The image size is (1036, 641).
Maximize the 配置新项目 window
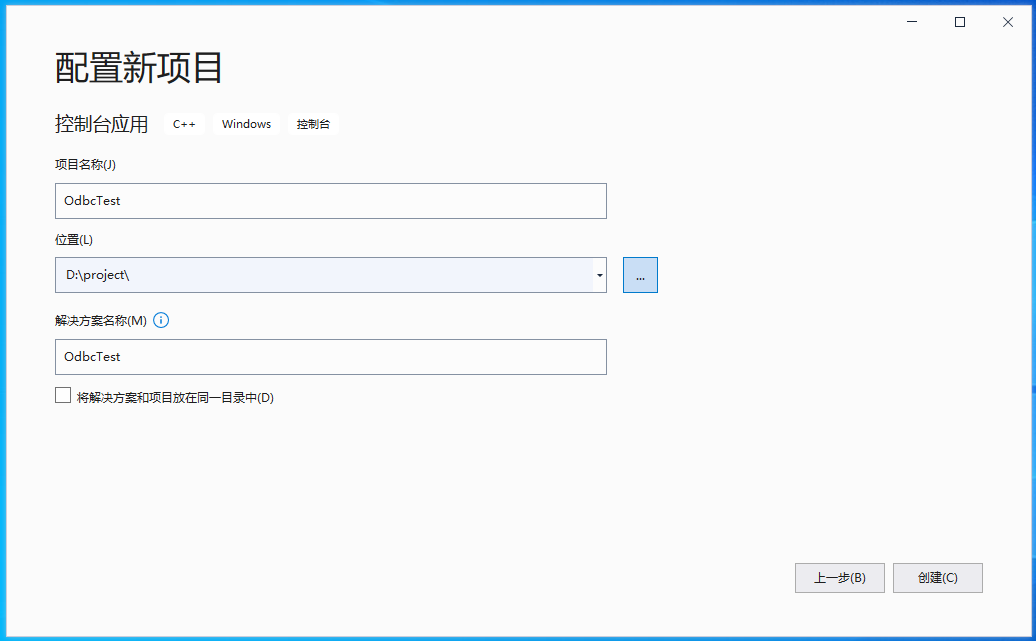click(960, 22)
